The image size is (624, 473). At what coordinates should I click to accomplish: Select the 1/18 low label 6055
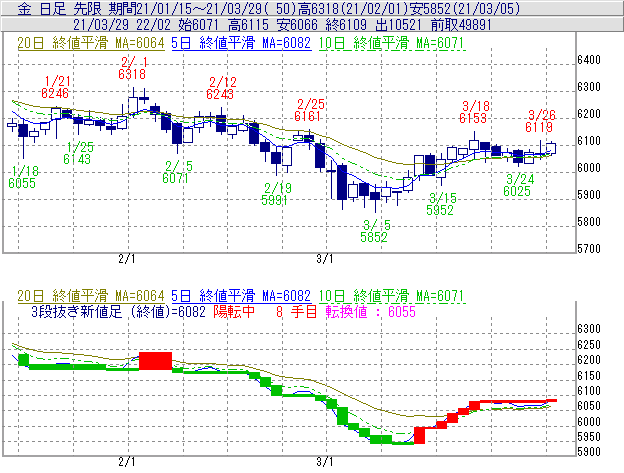click(22, 183)
